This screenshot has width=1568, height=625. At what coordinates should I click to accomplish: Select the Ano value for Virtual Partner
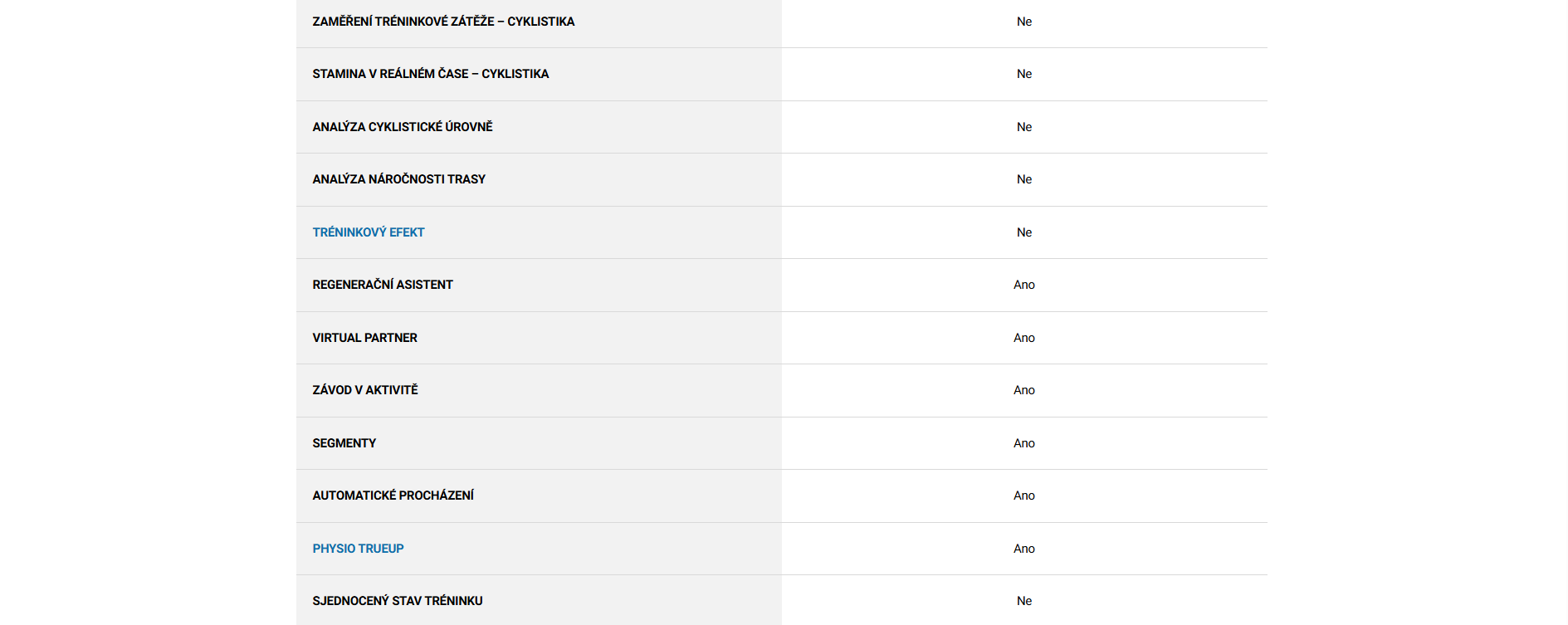point(1023,338)
